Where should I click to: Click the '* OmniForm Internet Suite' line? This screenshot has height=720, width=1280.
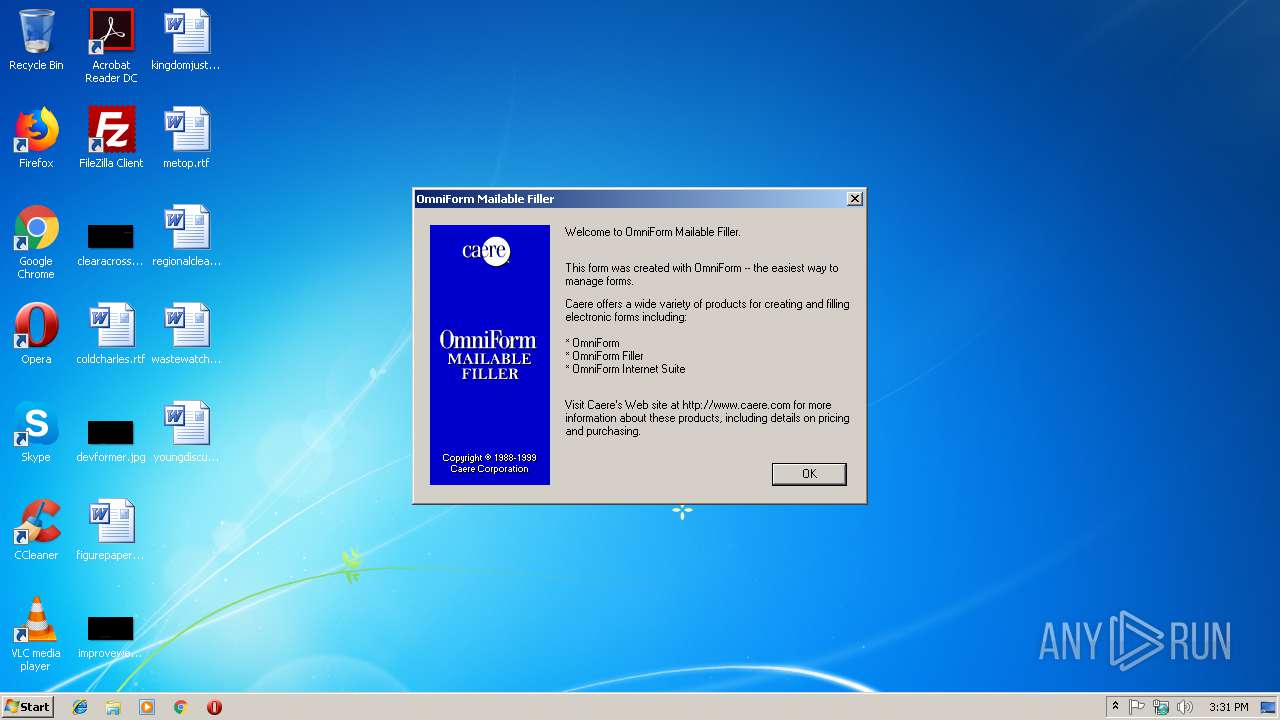tap(625, 369)
